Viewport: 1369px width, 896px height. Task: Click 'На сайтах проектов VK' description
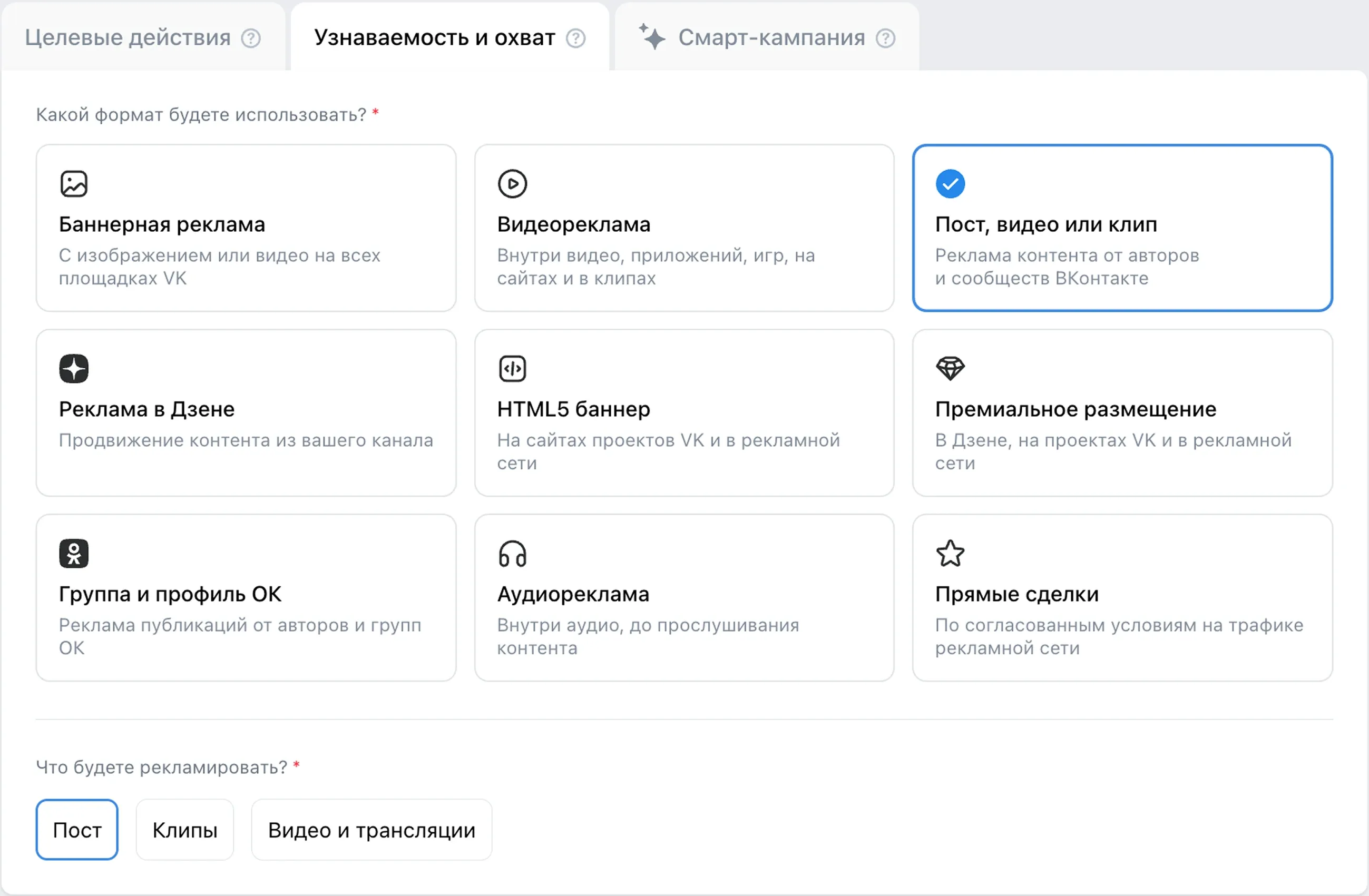click(668, 452)
